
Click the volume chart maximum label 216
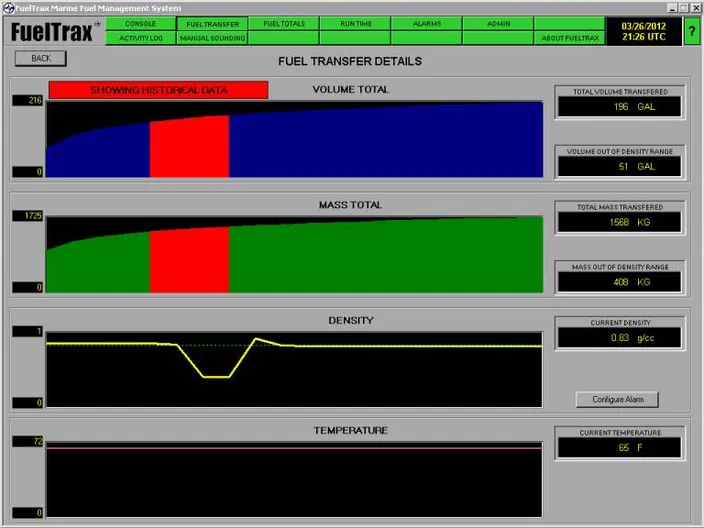coord(27,100)
